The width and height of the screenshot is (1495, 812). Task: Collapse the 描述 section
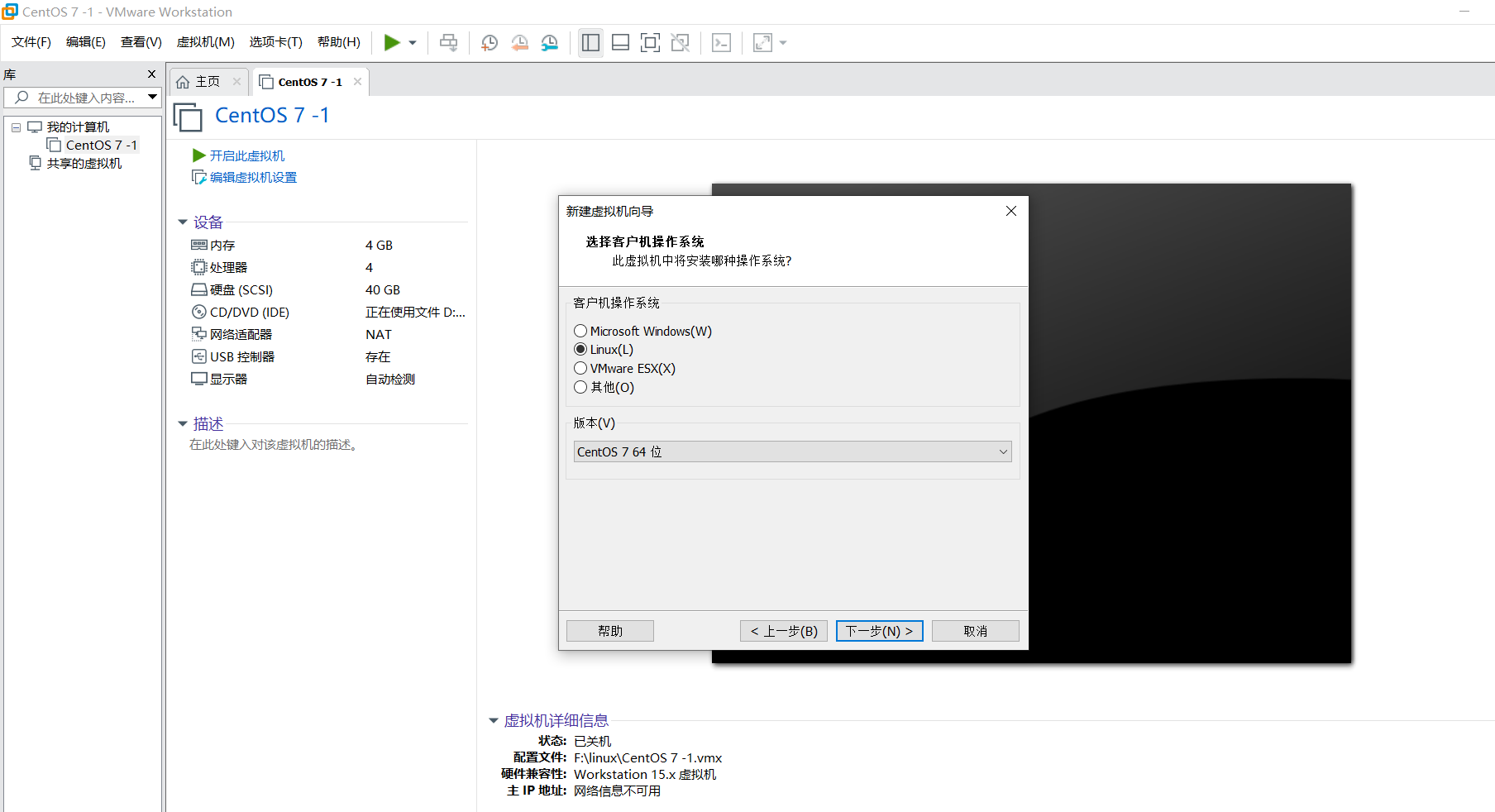pyautogui.click(x=183, y=424)
